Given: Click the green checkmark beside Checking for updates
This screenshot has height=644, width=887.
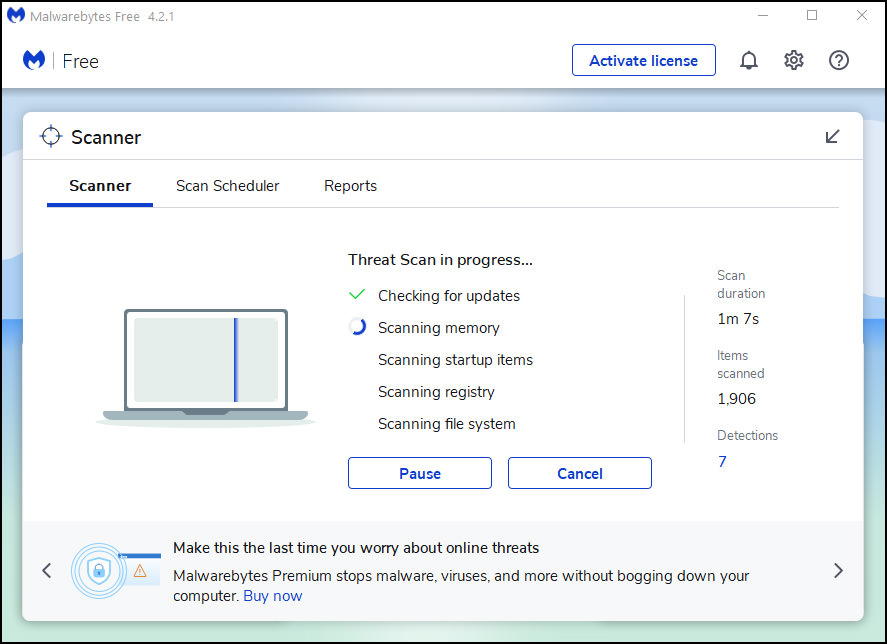Looking at the screenshot, I should [357, 294].
